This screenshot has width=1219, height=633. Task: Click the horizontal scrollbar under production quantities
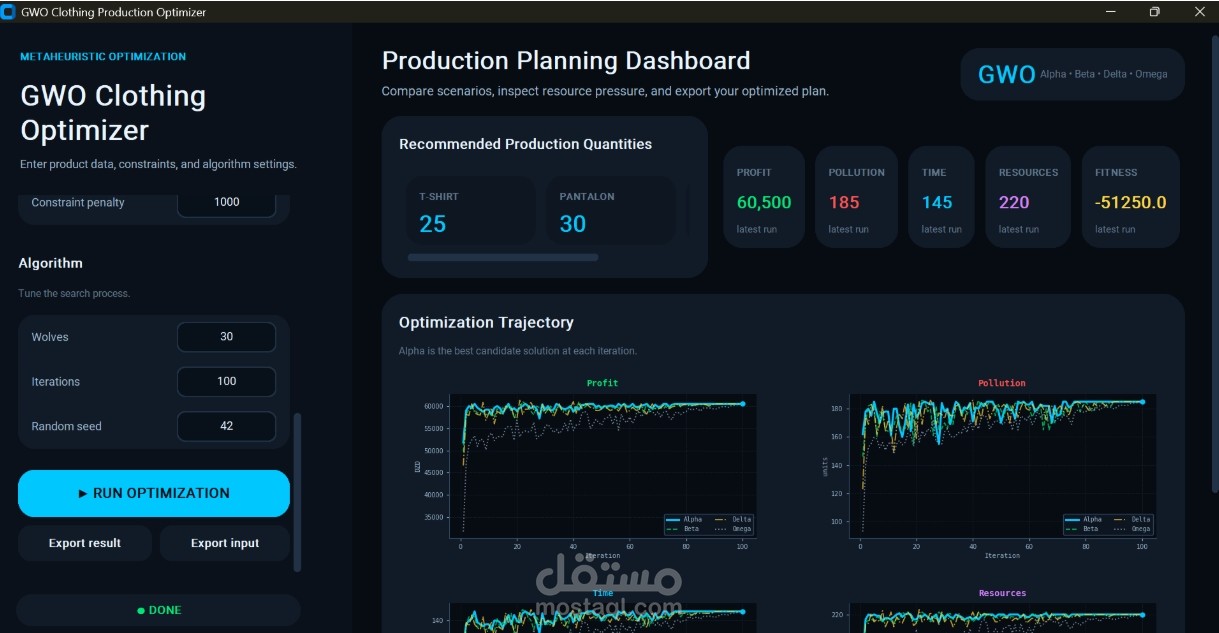(x=503, y=257)
